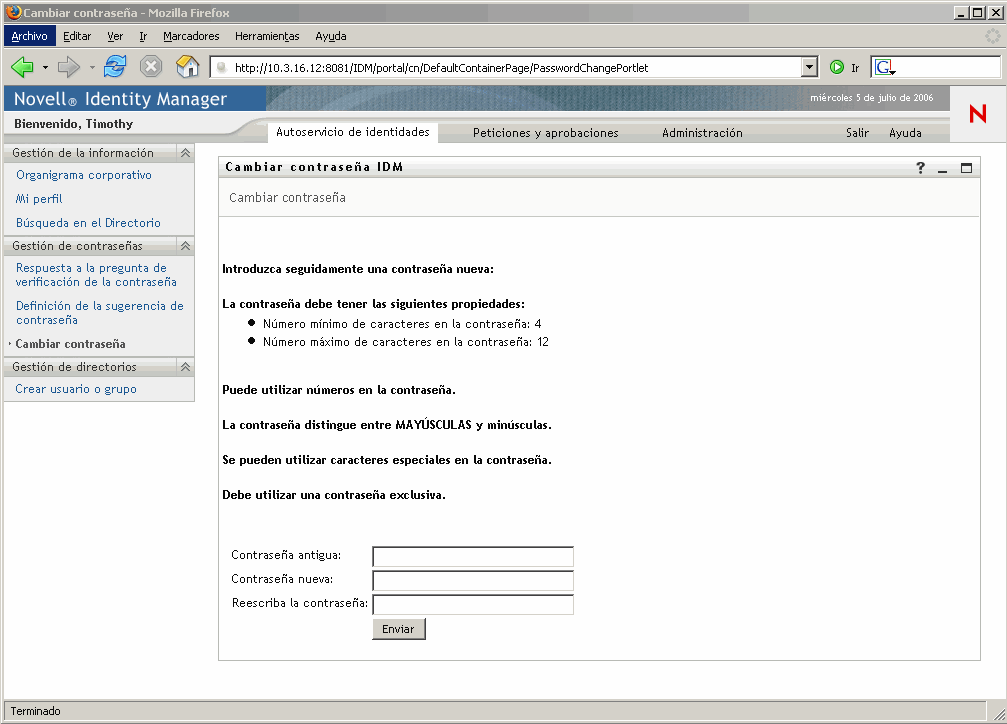The width and height of the screenshot is (1007, 724).
Task: Select the Autoservicio de identidades tab
Action: click(x=353, y=132)
